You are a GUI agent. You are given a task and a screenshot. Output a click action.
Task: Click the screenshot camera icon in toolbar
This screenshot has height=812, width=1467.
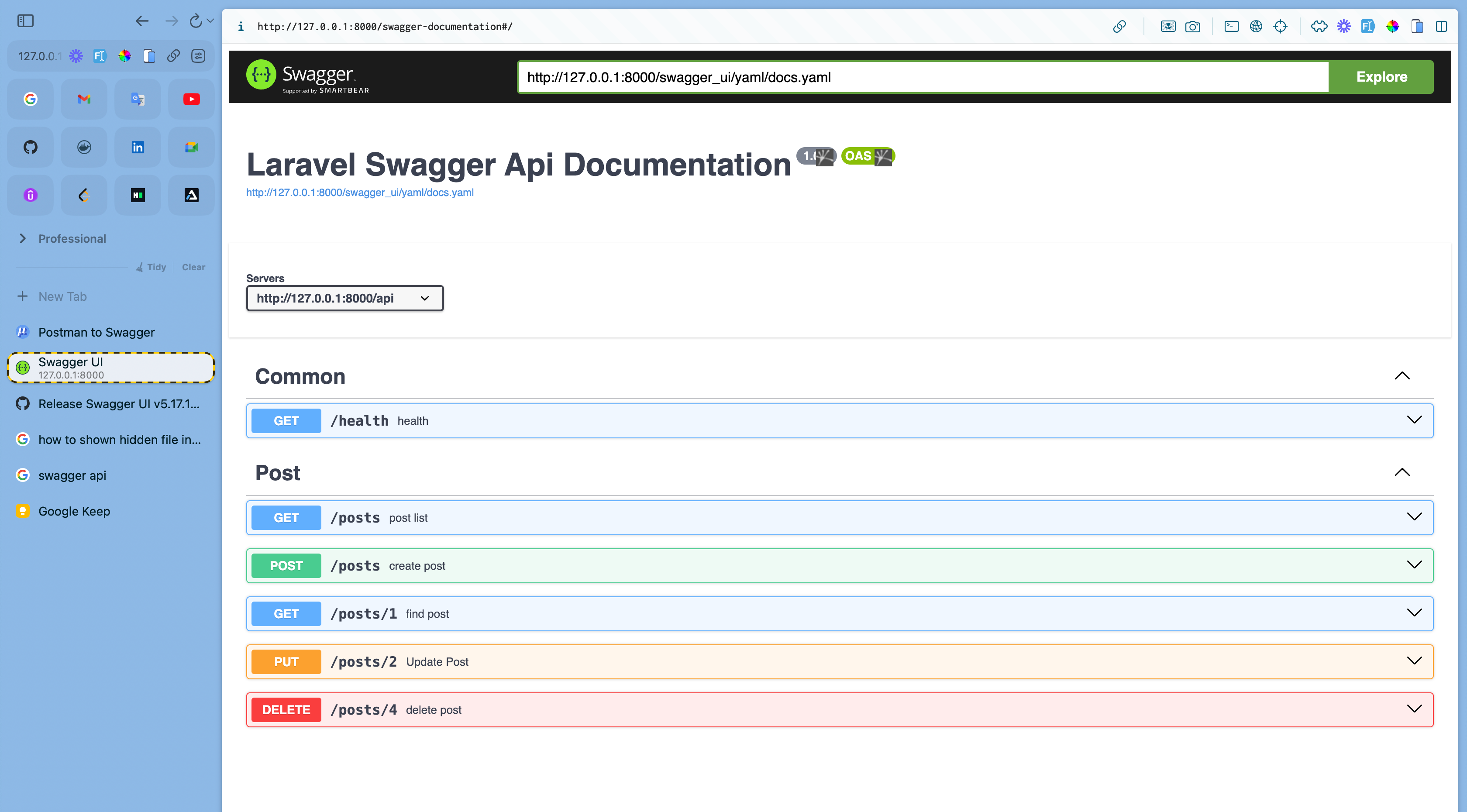[1192, 26]
